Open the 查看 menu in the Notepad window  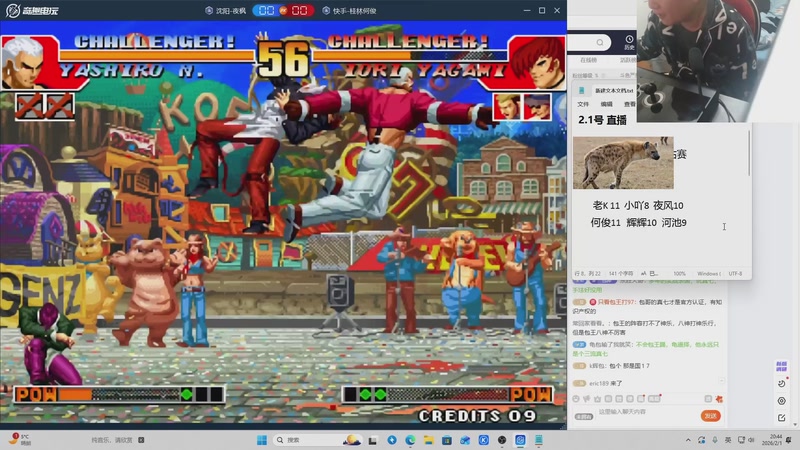pyautogui.click(x=630, y=104)
